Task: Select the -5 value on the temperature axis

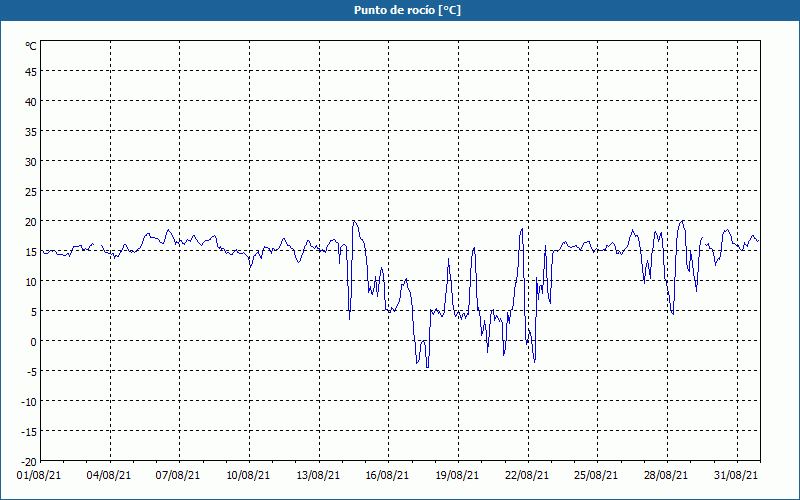Action: (x=30, y=372)
